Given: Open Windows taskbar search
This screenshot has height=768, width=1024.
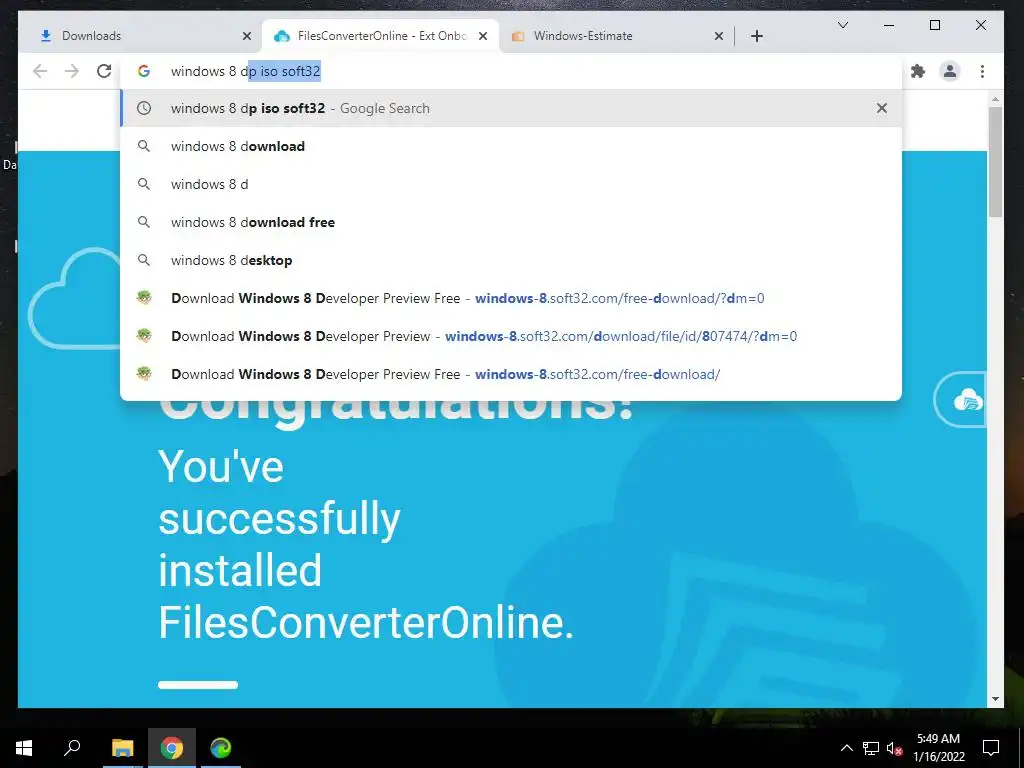Looking at the screenshot, I should tap(72, 748).
